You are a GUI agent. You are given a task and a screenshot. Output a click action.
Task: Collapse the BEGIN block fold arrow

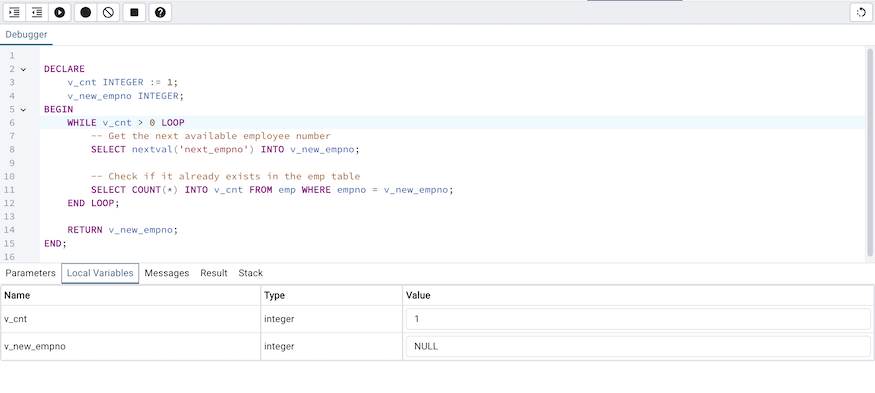click(x=23, y=109)
